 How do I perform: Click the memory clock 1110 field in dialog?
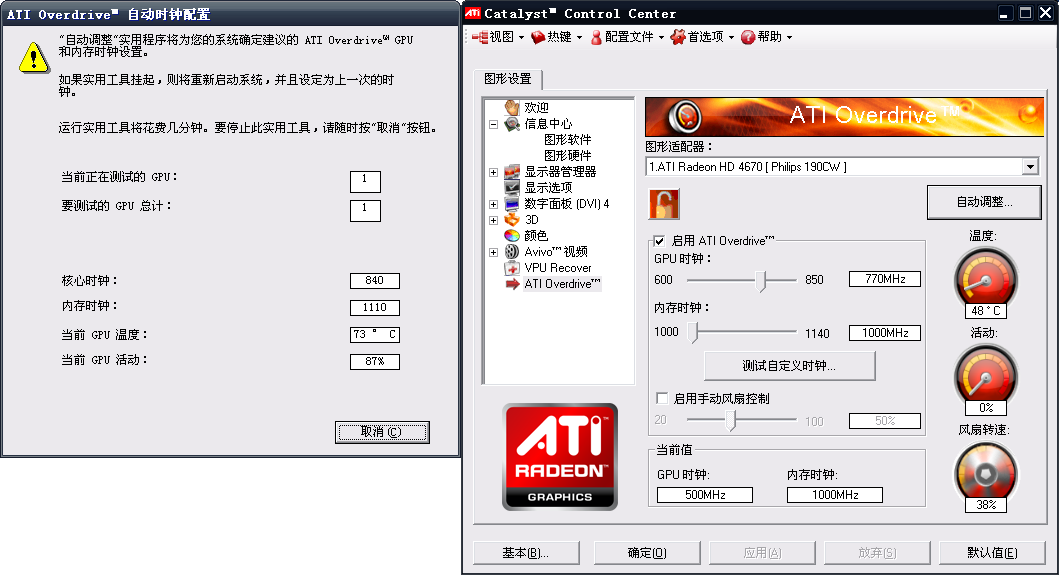[375, 307]
